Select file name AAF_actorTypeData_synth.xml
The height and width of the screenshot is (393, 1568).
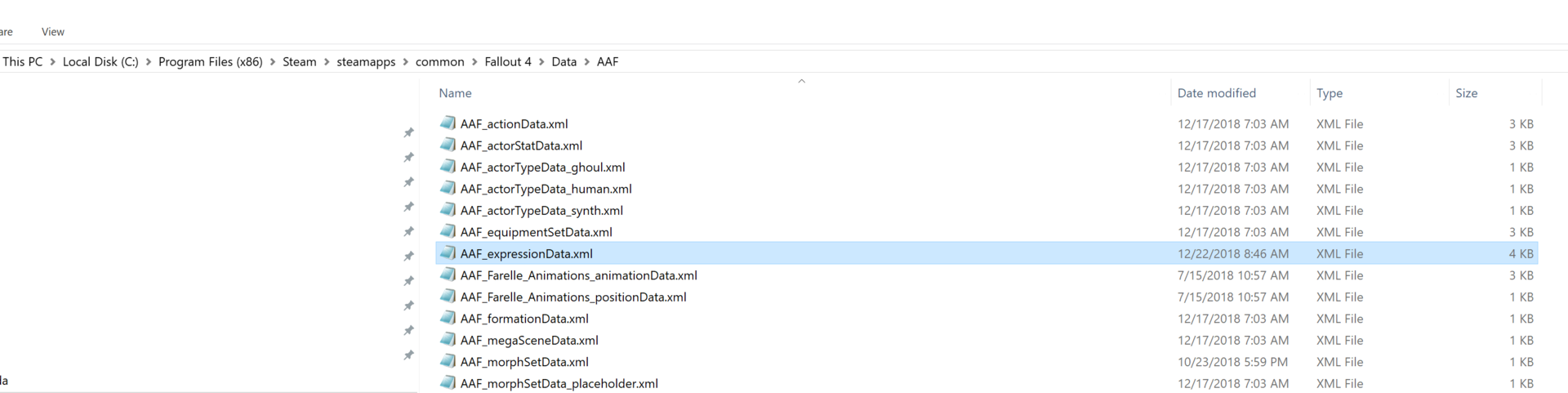tap(541, 211)
